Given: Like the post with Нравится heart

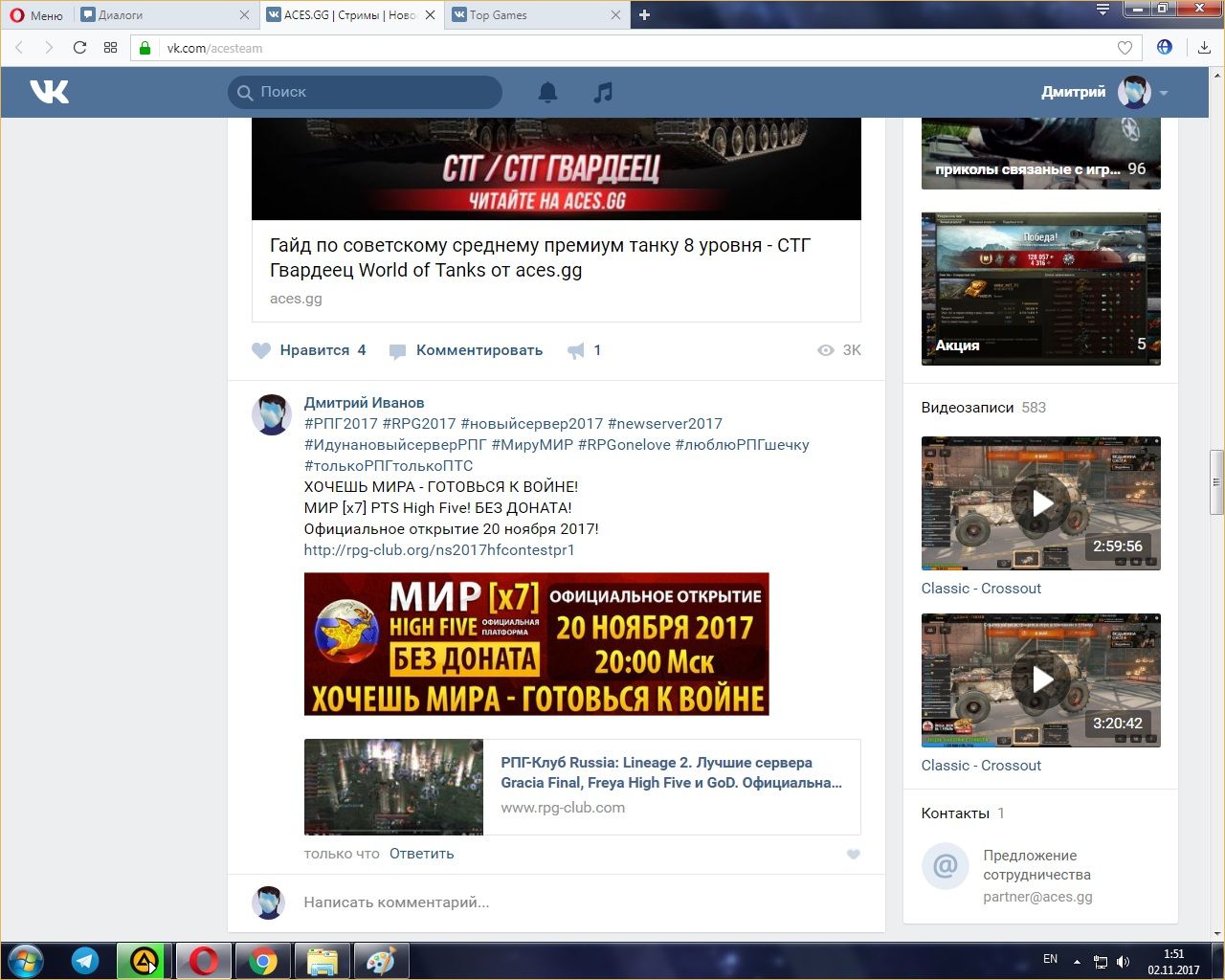Looking at the screenshot, I should tap(261, 350).
